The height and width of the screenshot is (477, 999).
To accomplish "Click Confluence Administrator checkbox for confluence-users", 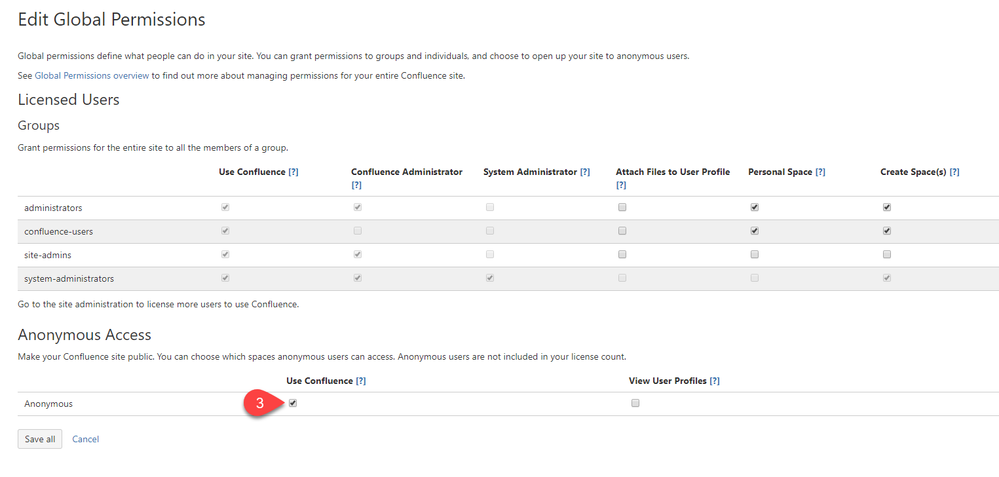I will [x=357, y=231].
